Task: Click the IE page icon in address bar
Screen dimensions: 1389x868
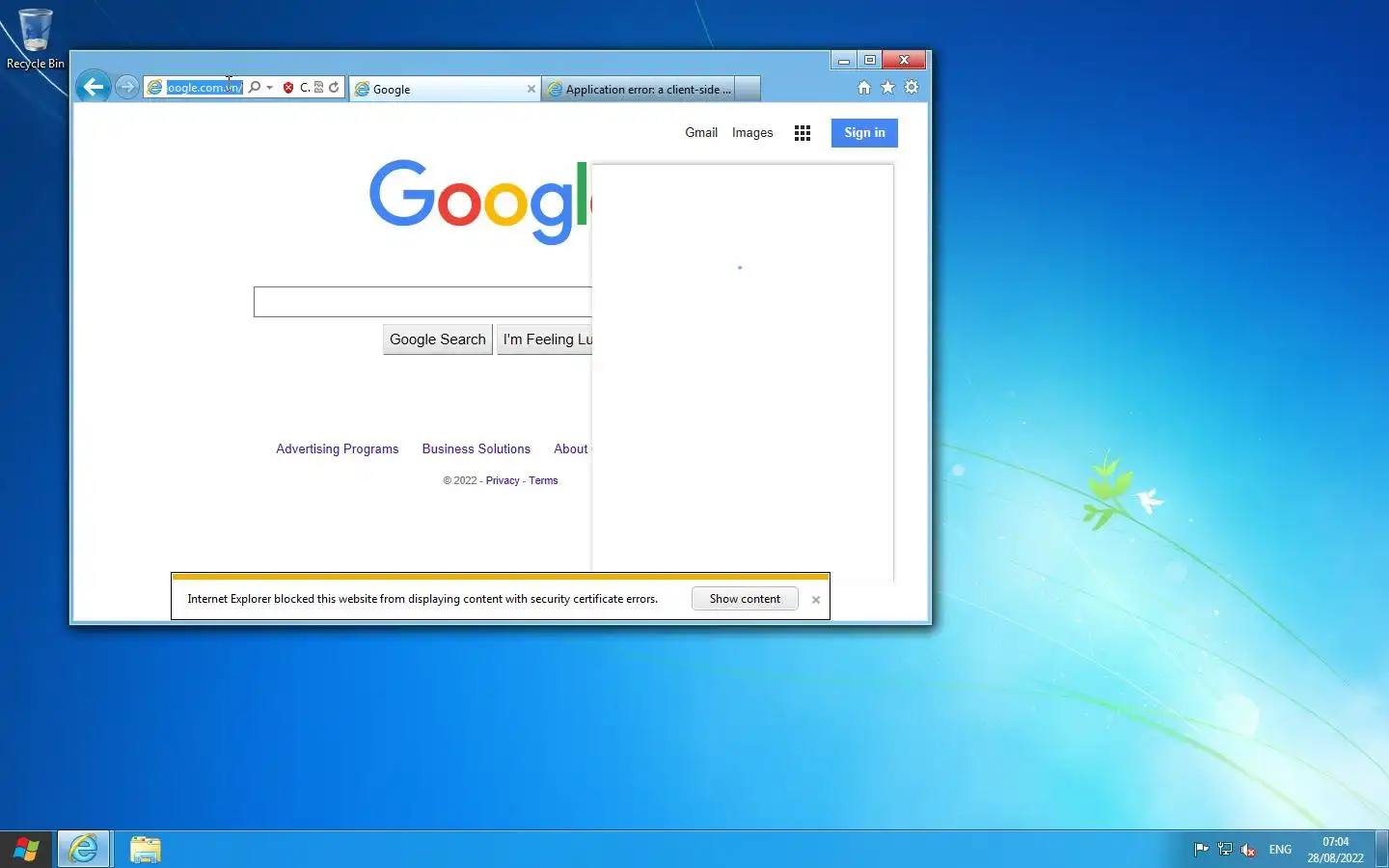Action: [x=154, y=88]
